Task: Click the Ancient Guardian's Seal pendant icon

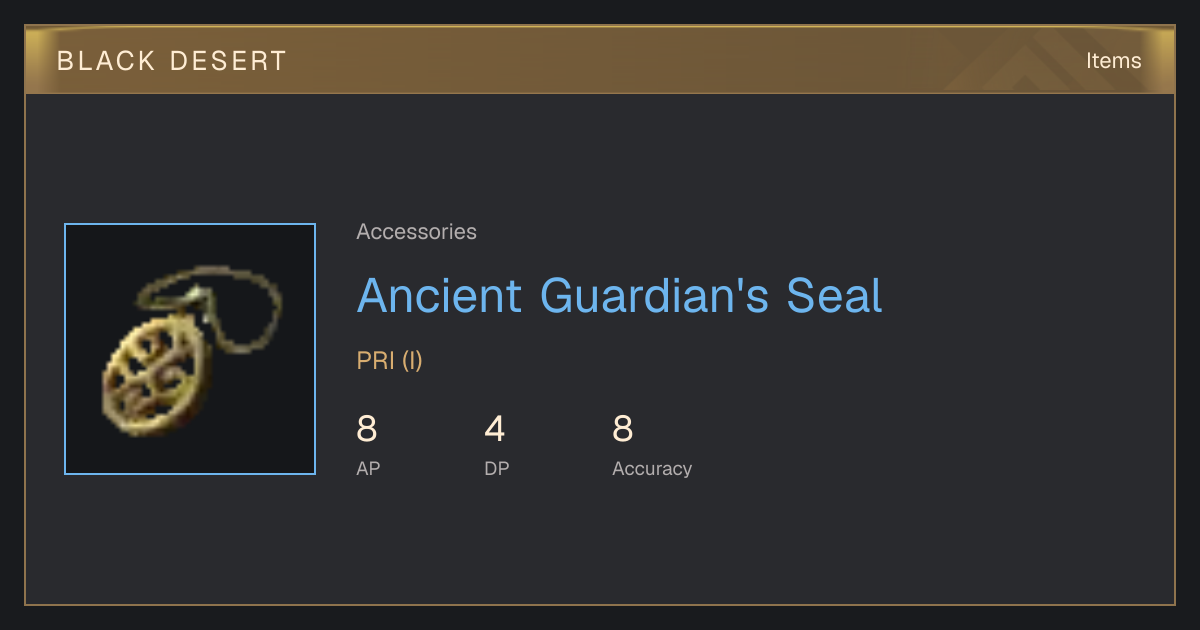Action: pyautogui.click(x=191, y=348)
